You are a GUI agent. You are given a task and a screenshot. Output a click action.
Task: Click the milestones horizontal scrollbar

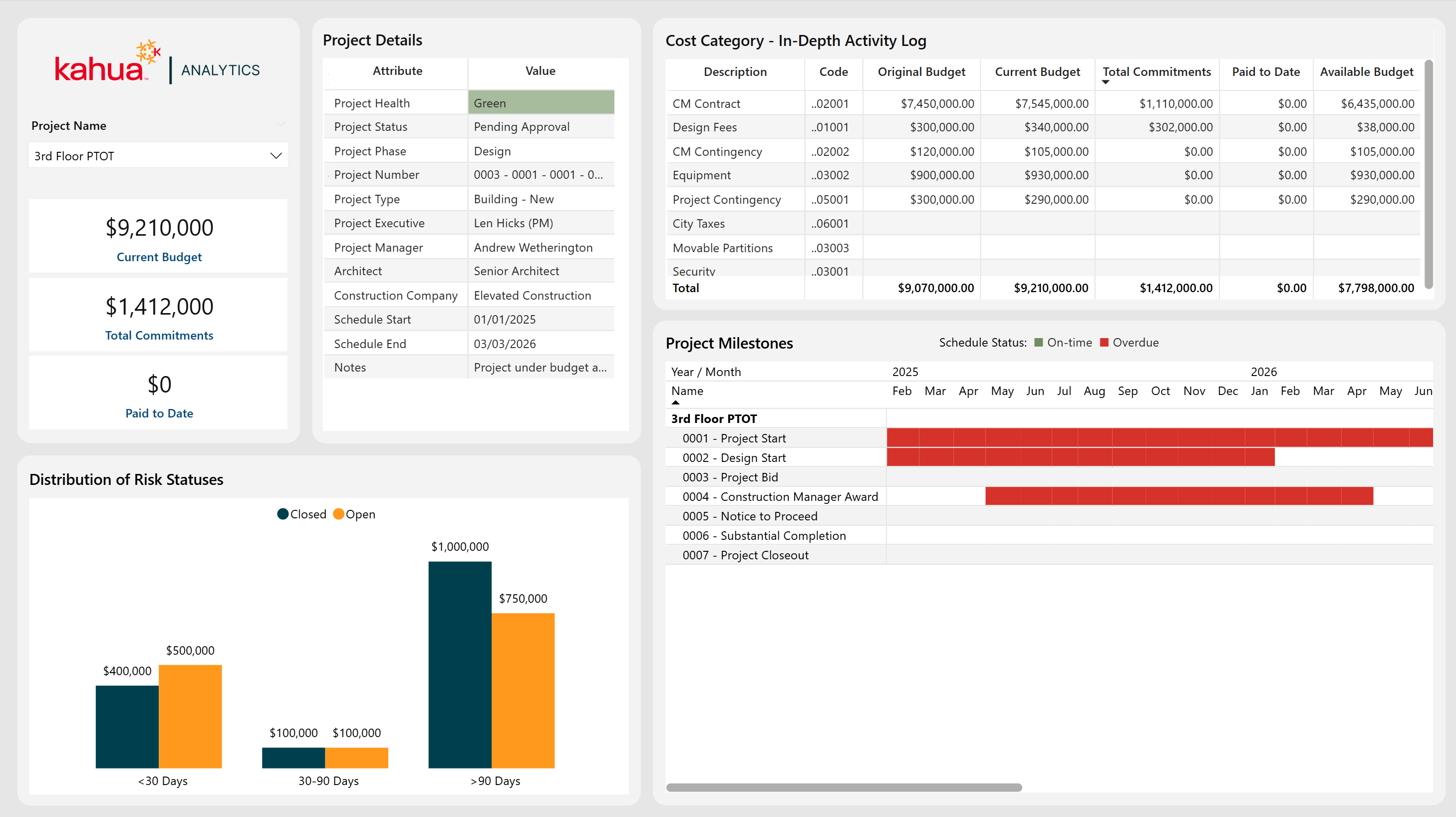(844, 787)
